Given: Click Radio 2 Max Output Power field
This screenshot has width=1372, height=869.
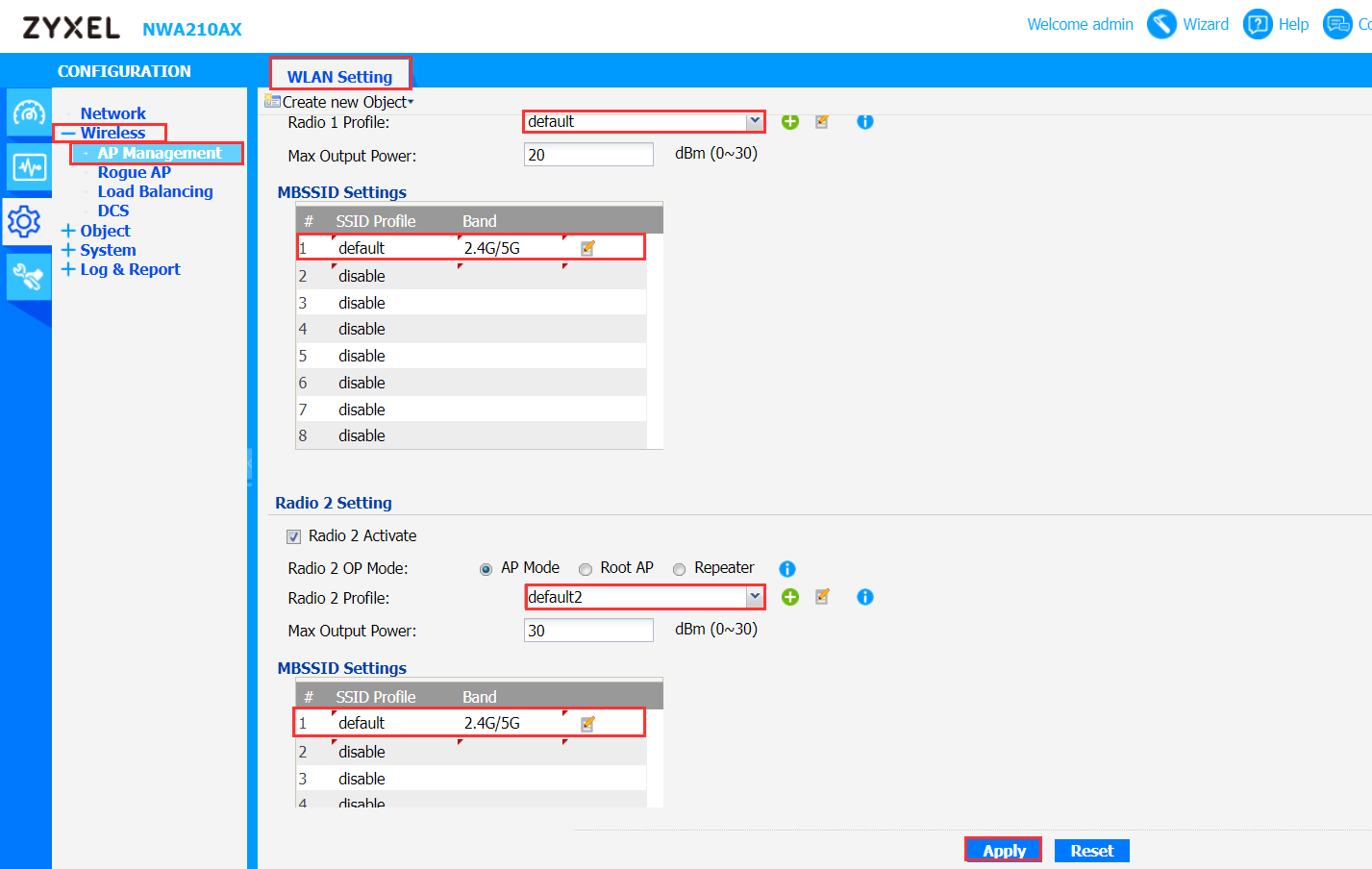Looking at the screenshot, I should [588, 631].
